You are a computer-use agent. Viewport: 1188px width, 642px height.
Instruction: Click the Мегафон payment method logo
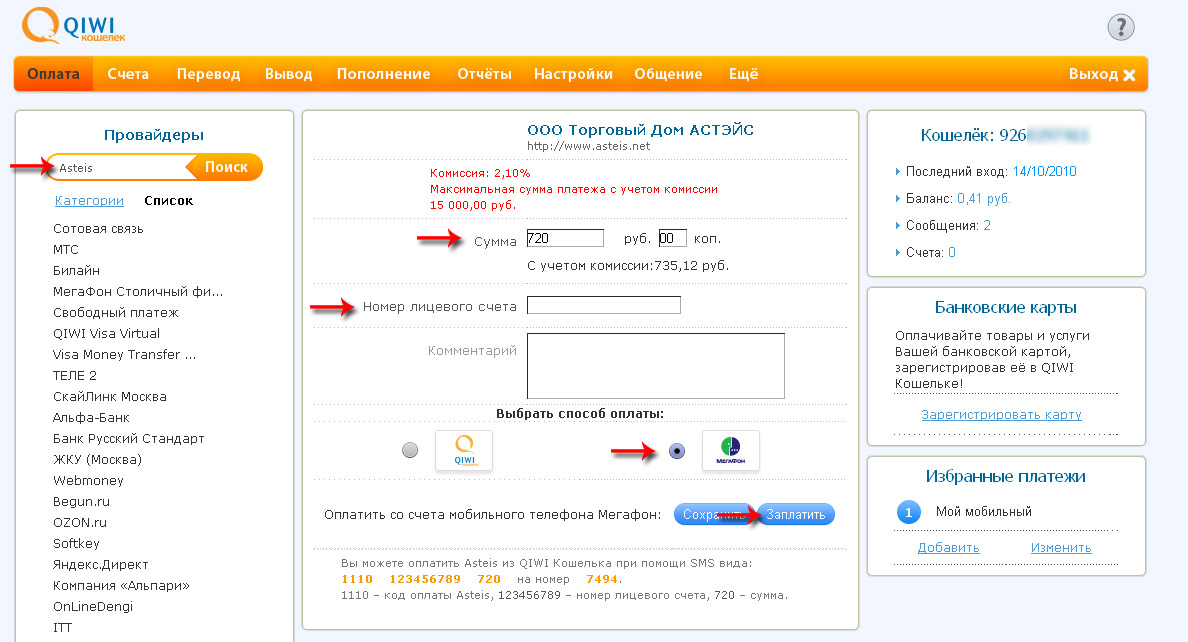click(x=730, y=450)
